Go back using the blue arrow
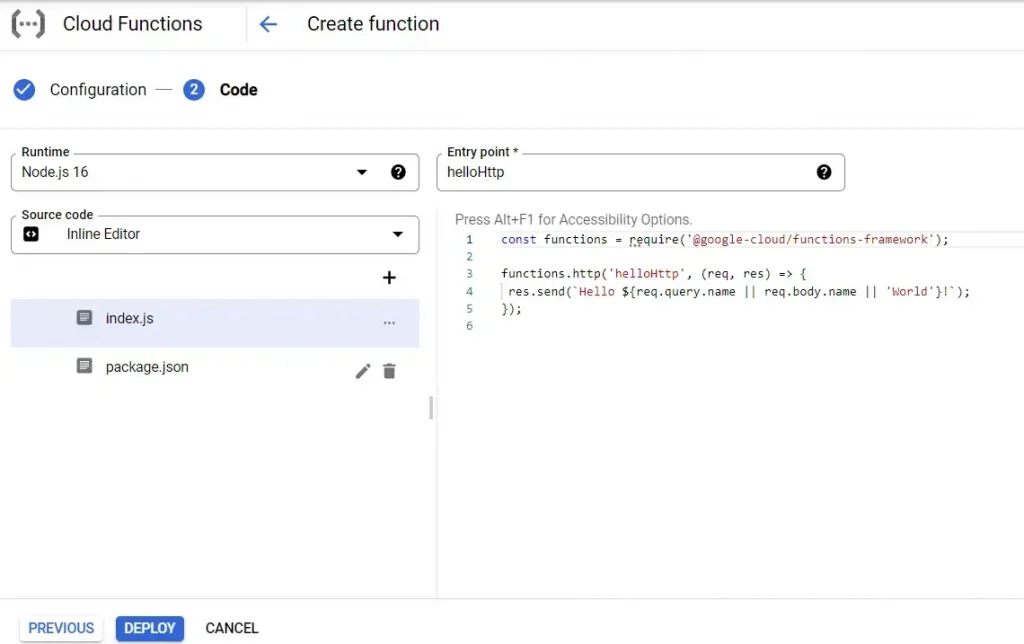Viewport: 1024px width, 644px height. [268, 24]
